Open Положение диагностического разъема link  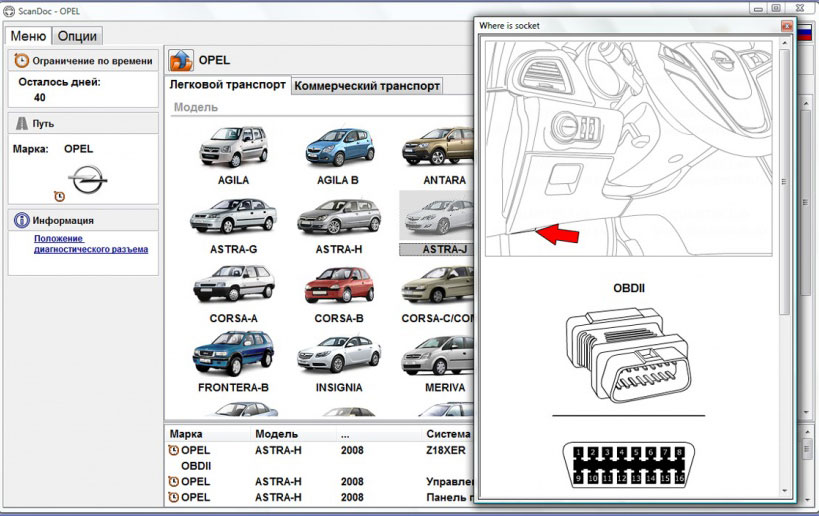[91, 244]
